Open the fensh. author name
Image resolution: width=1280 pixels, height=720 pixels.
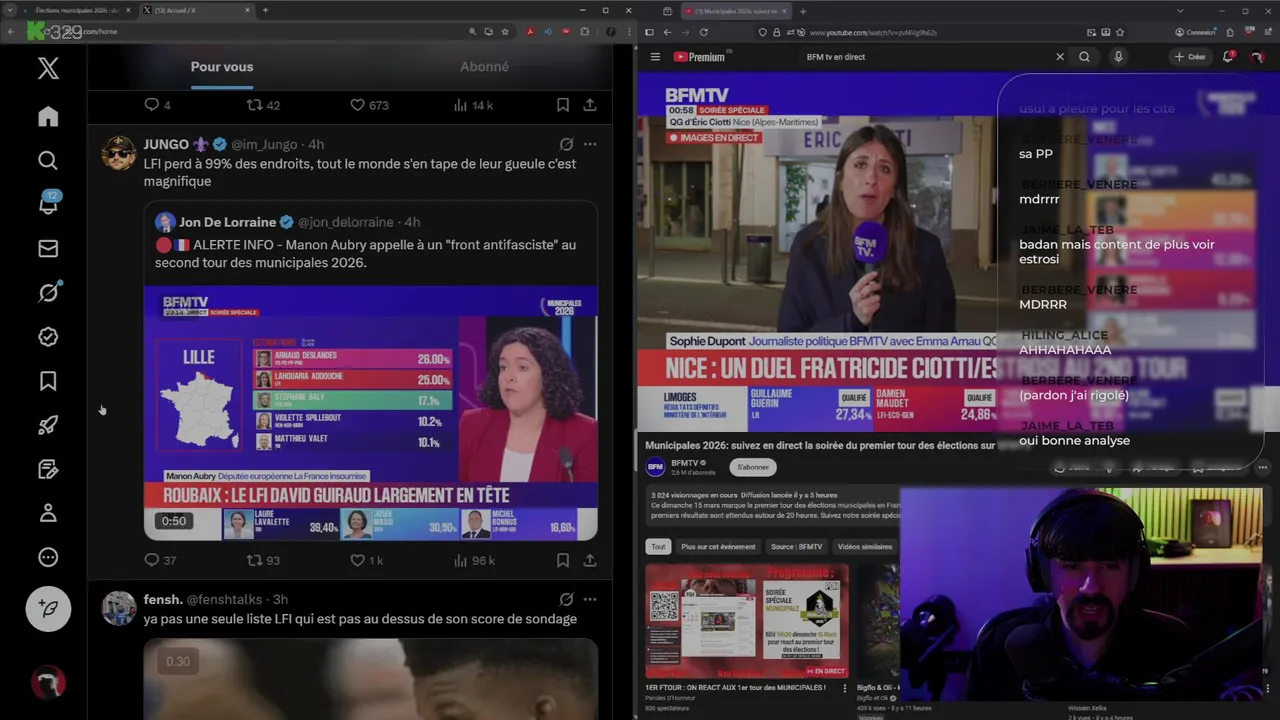[x=163, y=599]
